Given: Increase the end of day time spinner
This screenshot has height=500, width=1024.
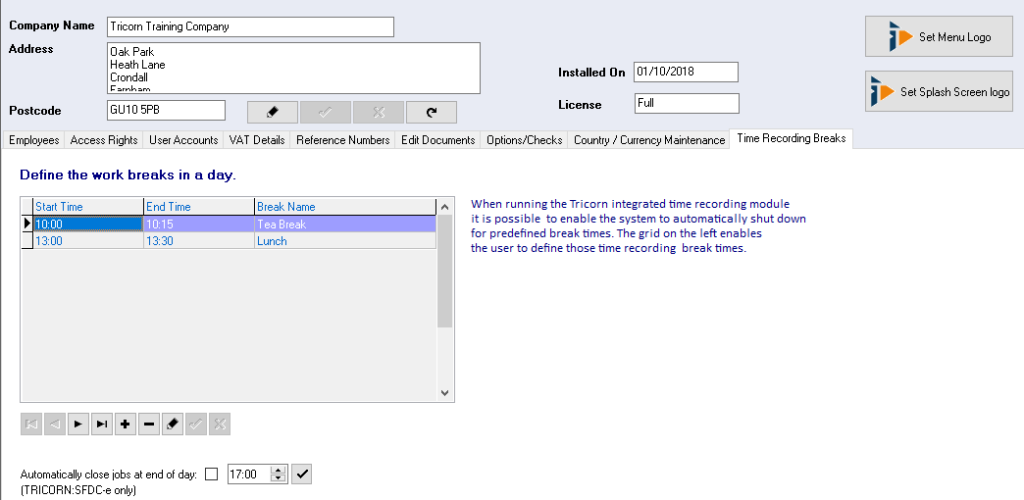Looking at the screenshot, I should pos(279,469).
